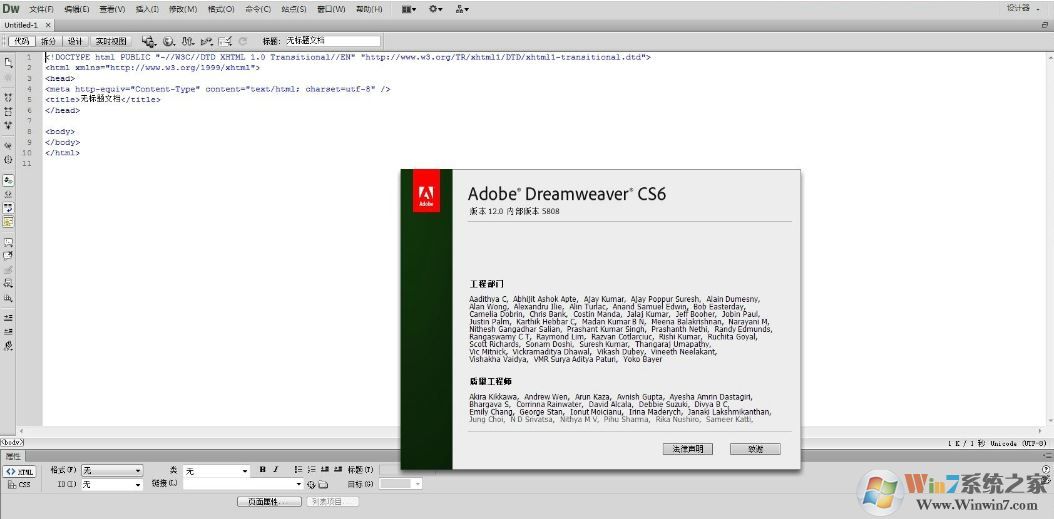
Task: Click Apply Comment icon in coding toolbar
Action: [8, 242]
